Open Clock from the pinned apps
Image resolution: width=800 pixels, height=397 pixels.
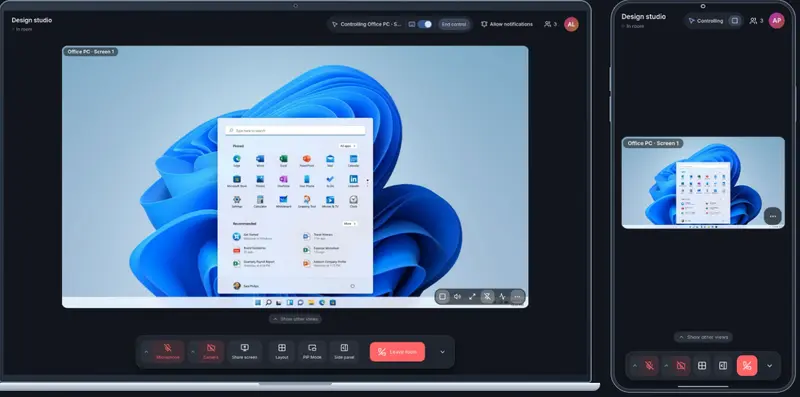pos(354,202)
